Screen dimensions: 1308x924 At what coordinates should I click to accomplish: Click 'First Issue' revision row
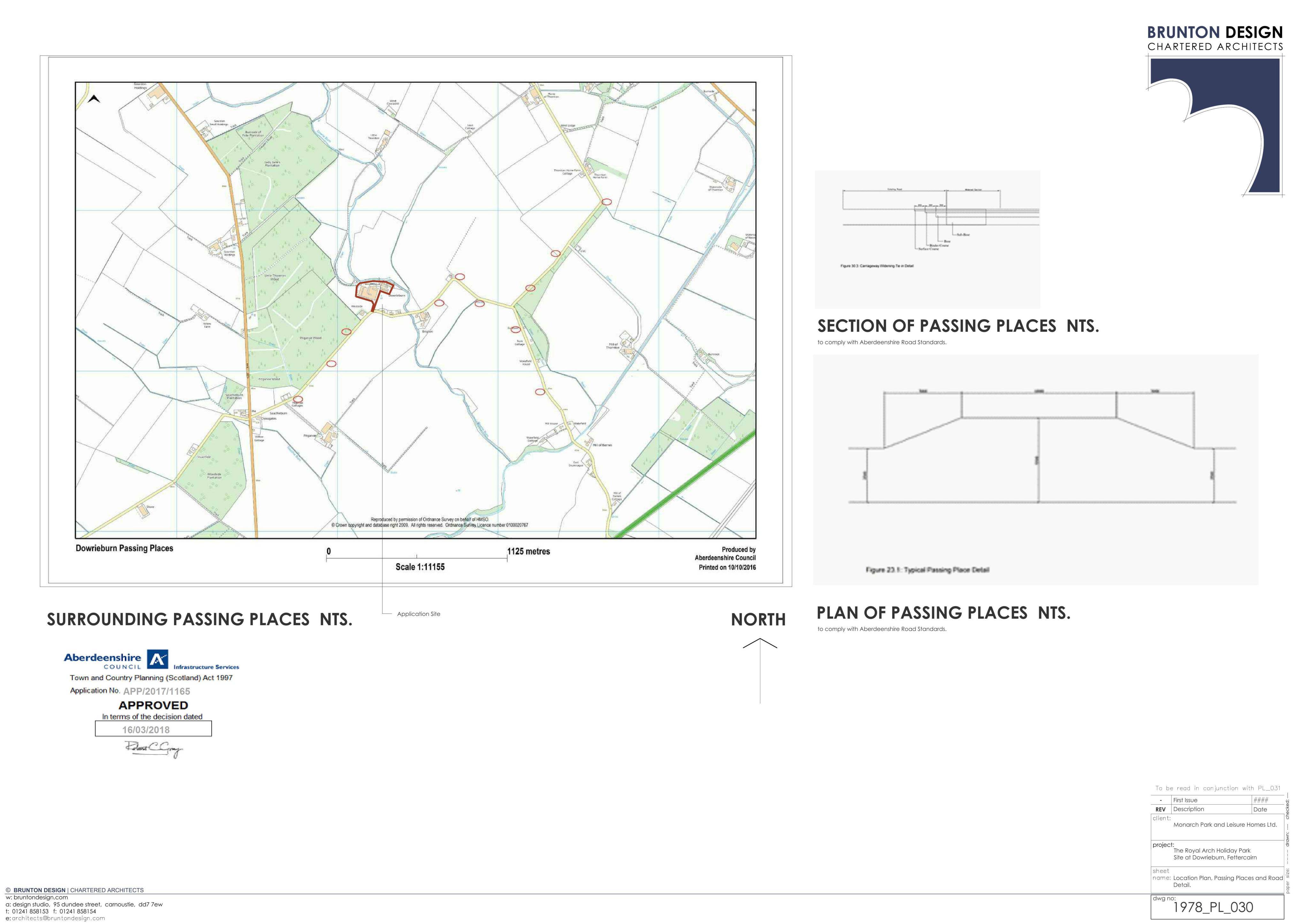tap(1217, 800)
